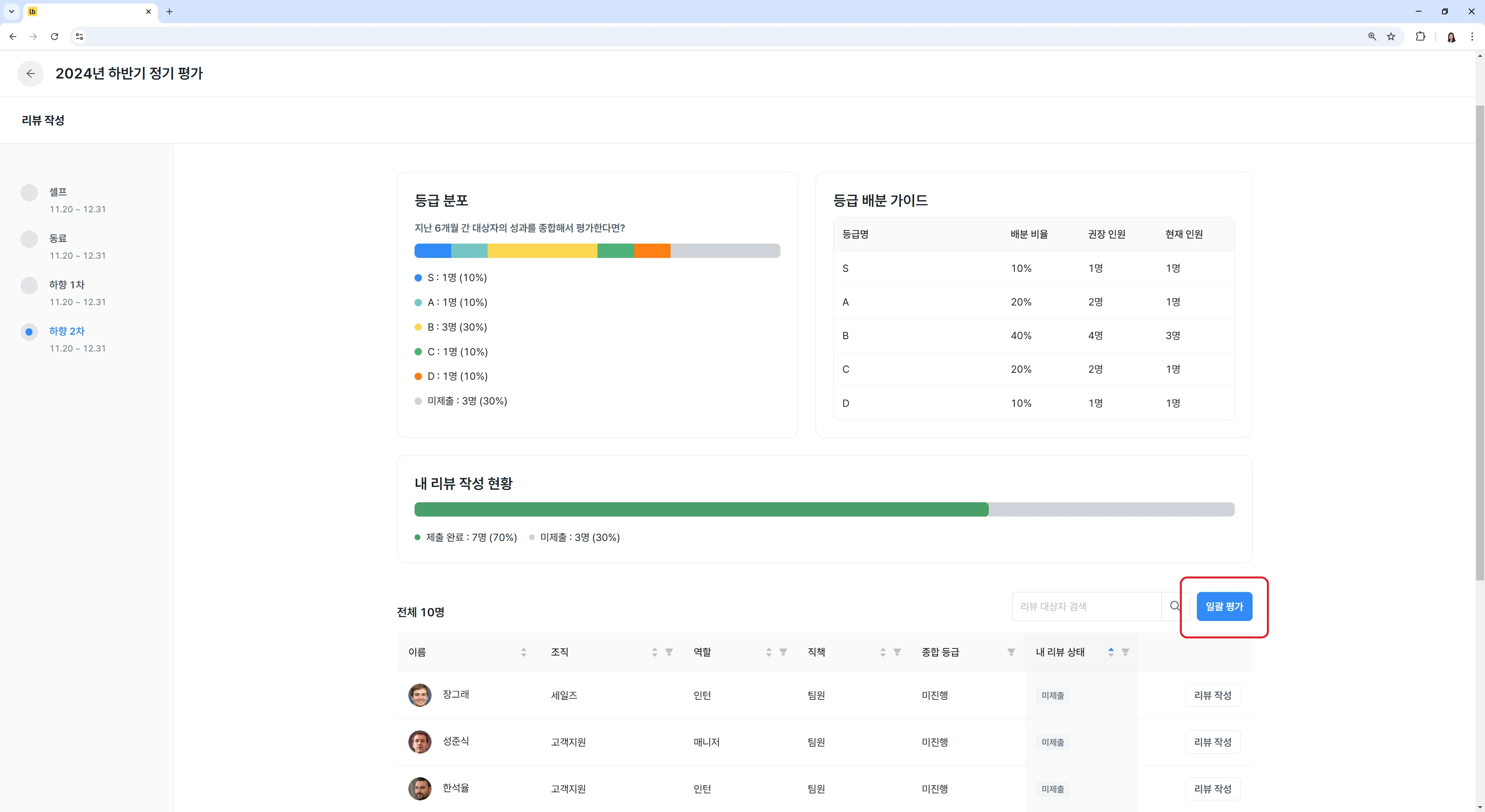Click the search magnifier icon next to 리뷰 대상자 검색
Viewport: 1485px width, 812px height.
click(1175, 606)
